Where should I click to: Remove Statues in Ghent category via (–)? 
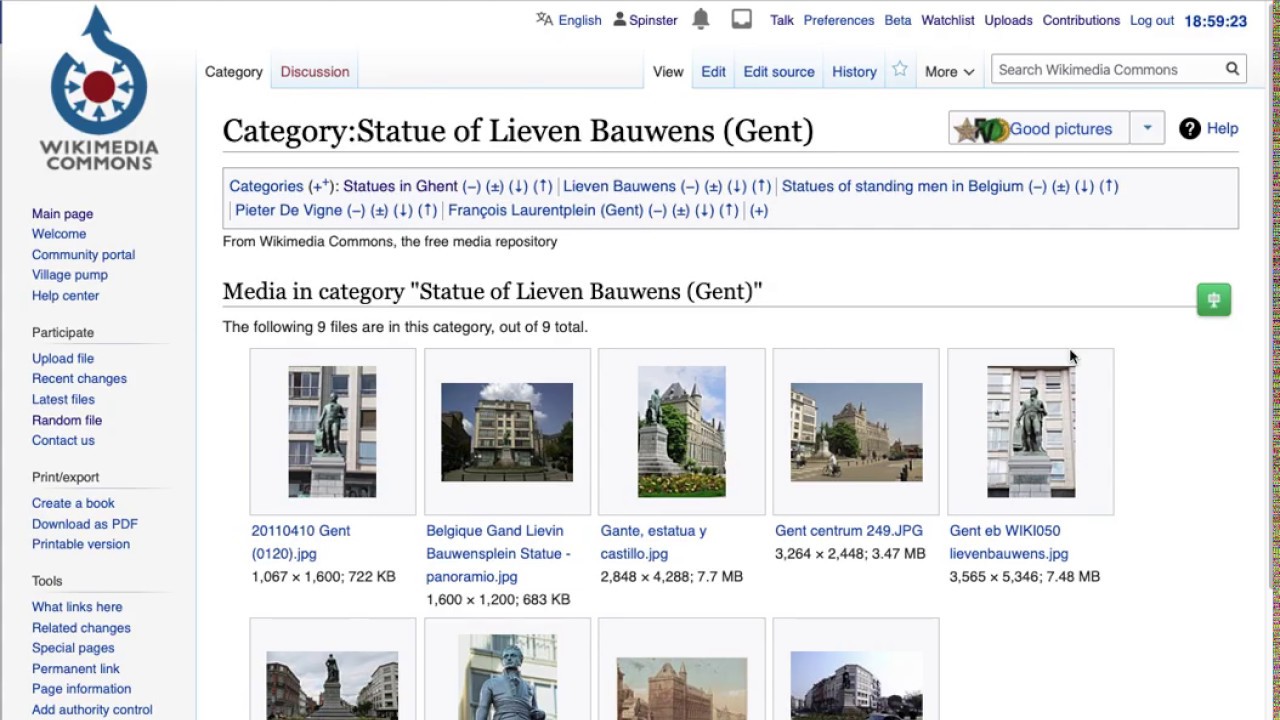click(x=471, y=186)
